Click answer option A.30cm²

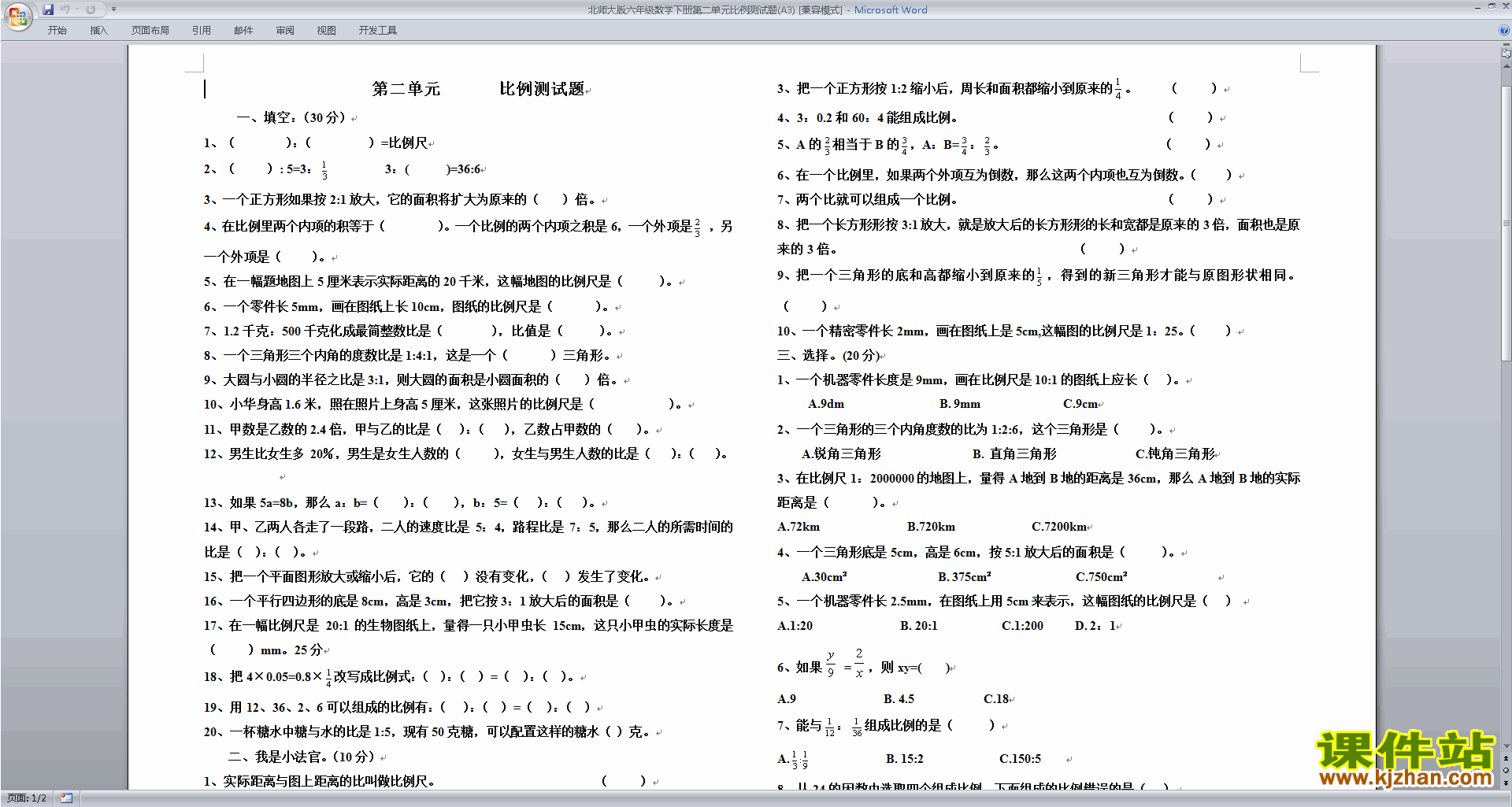click(x=825, y=577)
